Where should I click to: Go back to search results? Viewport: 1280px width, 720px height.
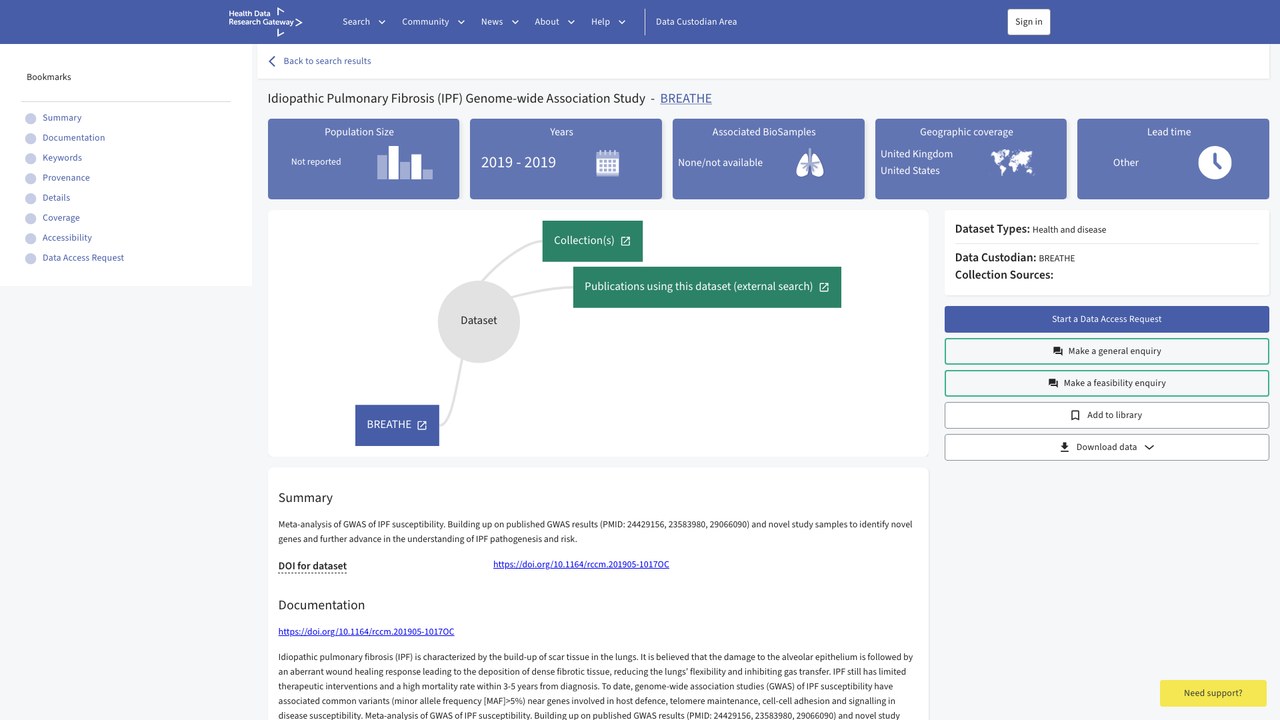(x=327, y=61)
